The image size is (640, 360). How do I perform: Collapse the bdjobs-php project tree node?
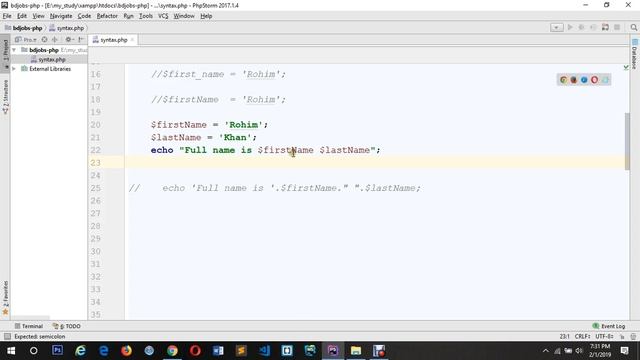coord(14,50)
